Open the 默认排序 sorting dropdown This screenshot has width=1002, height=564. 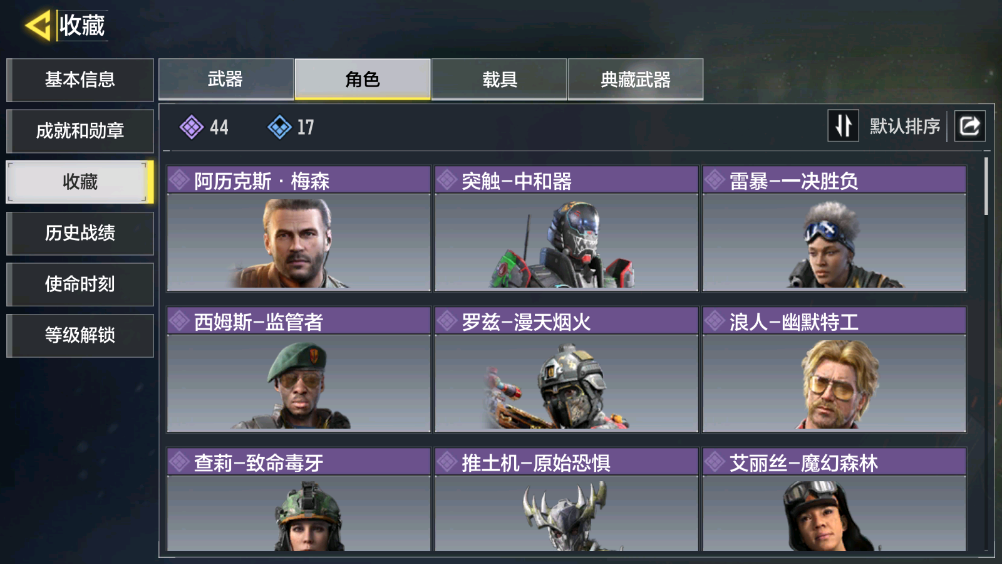tap(904, 126)
